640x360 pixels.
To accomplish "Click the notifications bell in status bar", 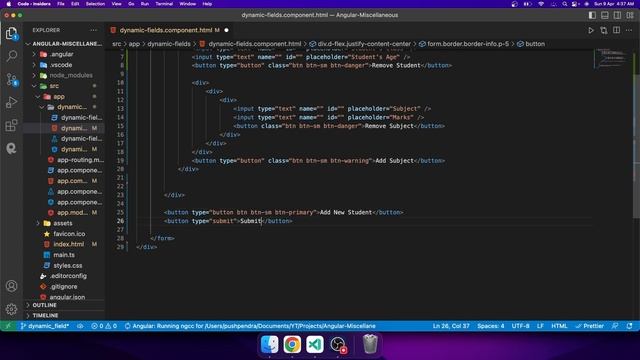I will click(x=629, y=326).
